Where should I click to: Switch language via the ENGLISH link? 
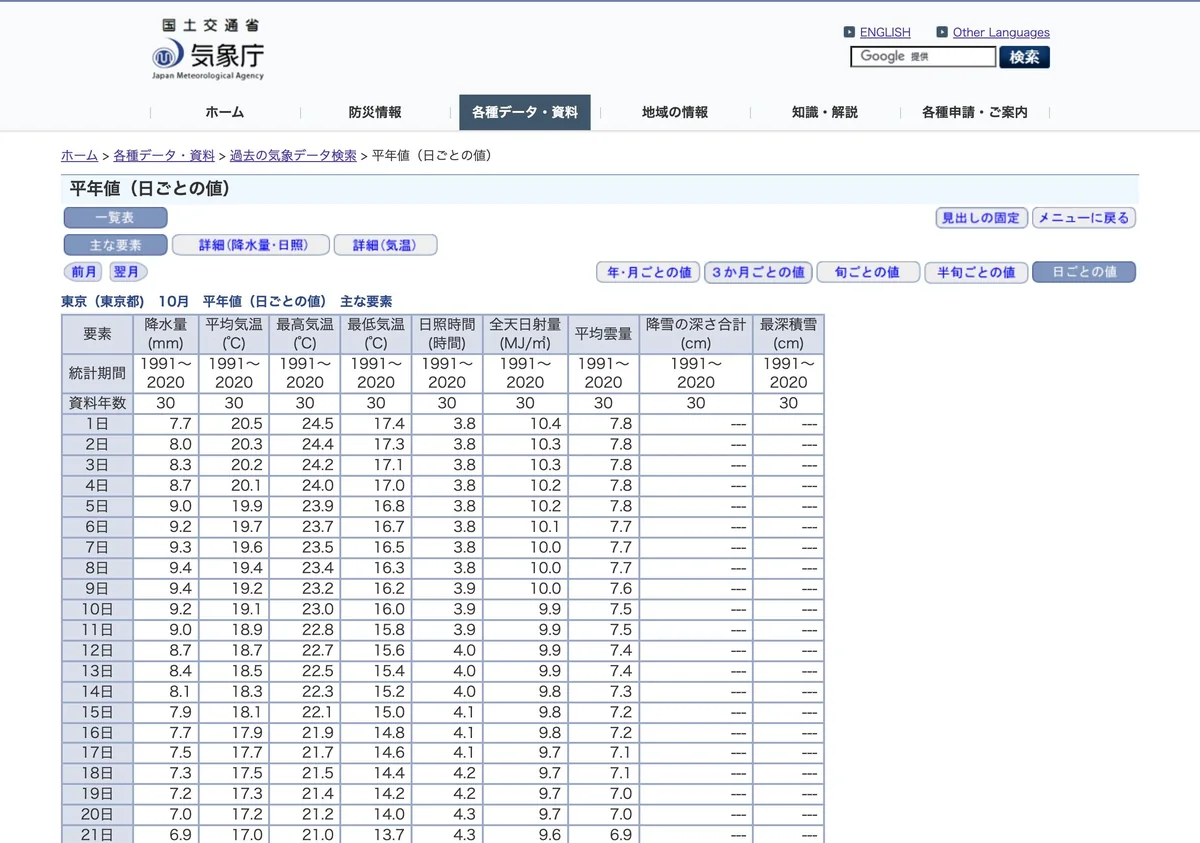point(885,32)
